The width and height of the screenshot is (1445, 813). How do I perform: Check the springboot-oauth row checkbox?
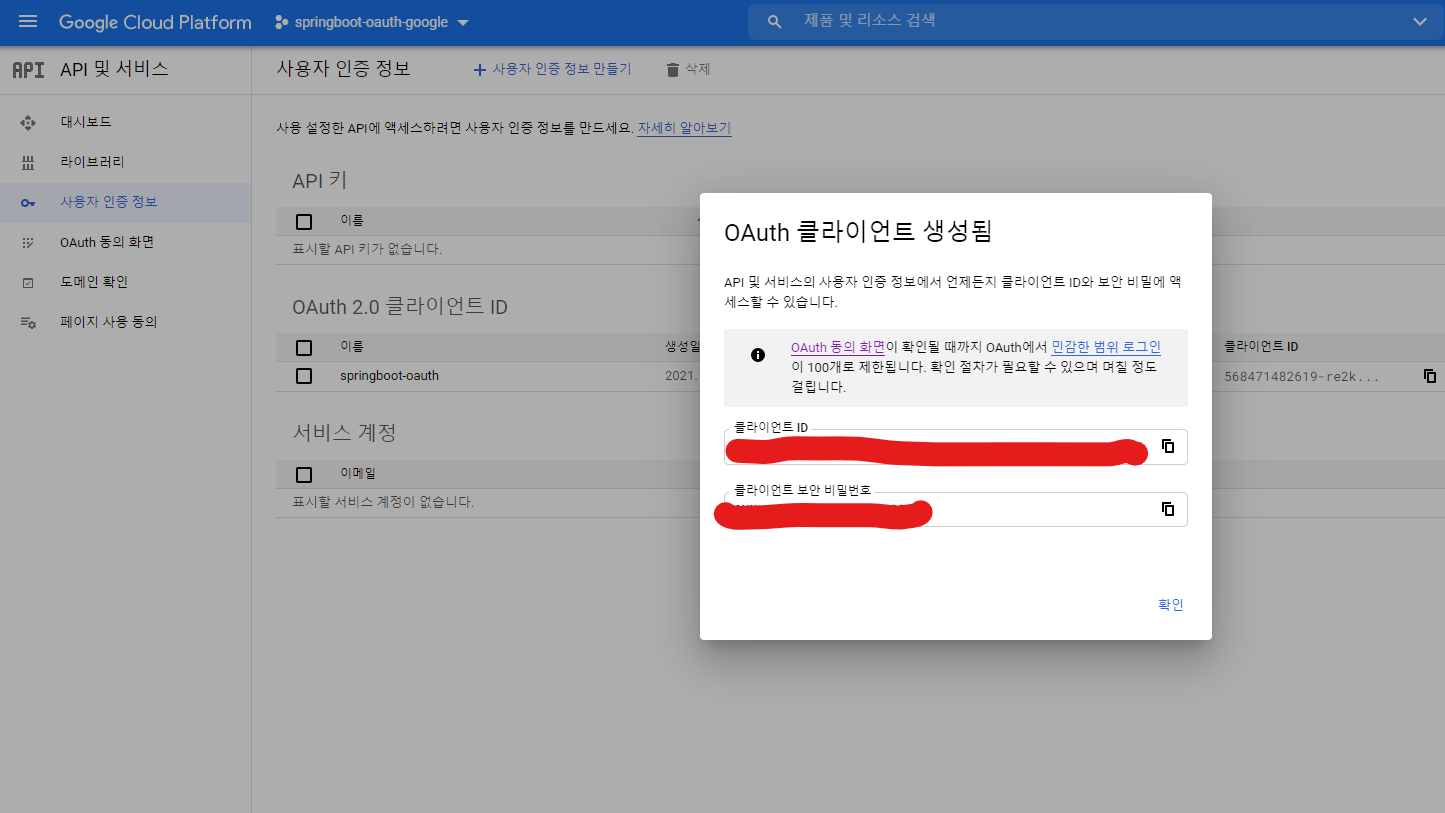[x=304, y=376]
